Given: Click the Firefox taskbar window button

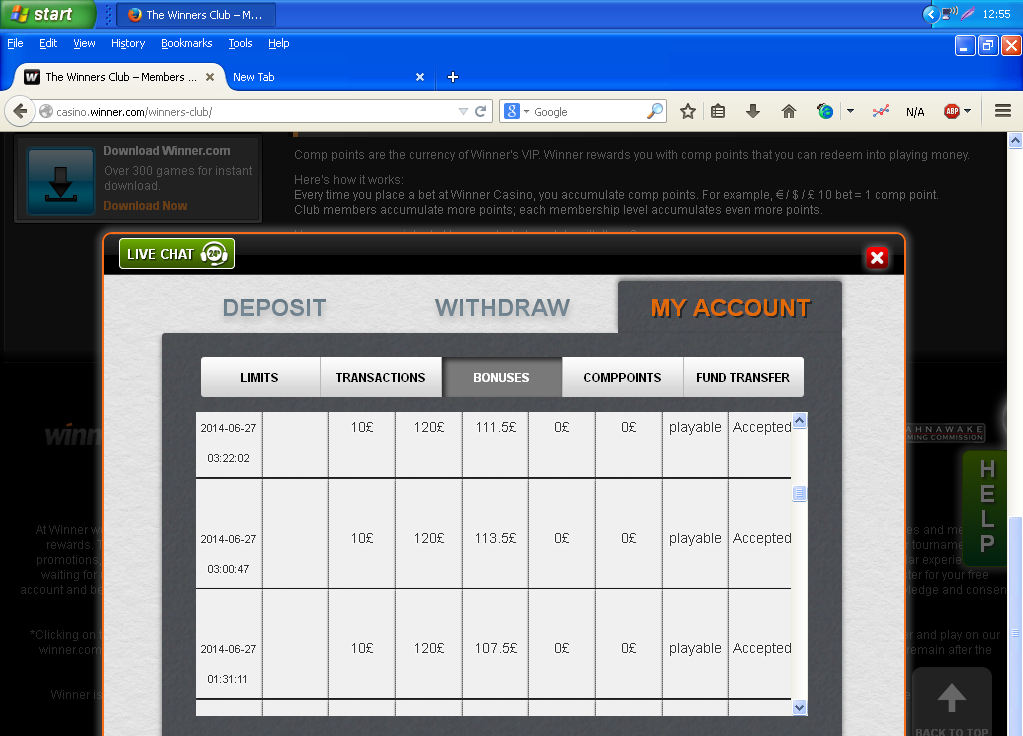Looking at the screenshot, I should [x=196, y=14].
